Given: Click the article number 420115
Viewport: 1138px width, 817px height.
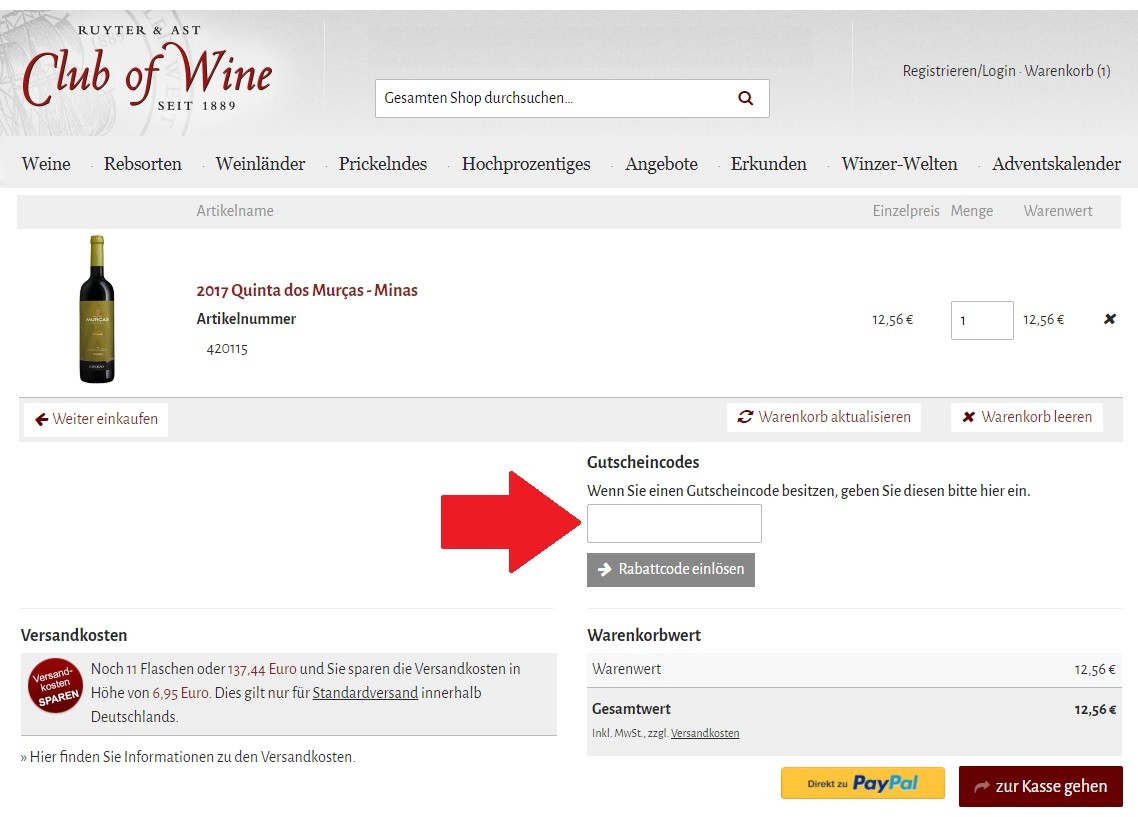Looking at the screenshot, I should [x=227, y=349].
